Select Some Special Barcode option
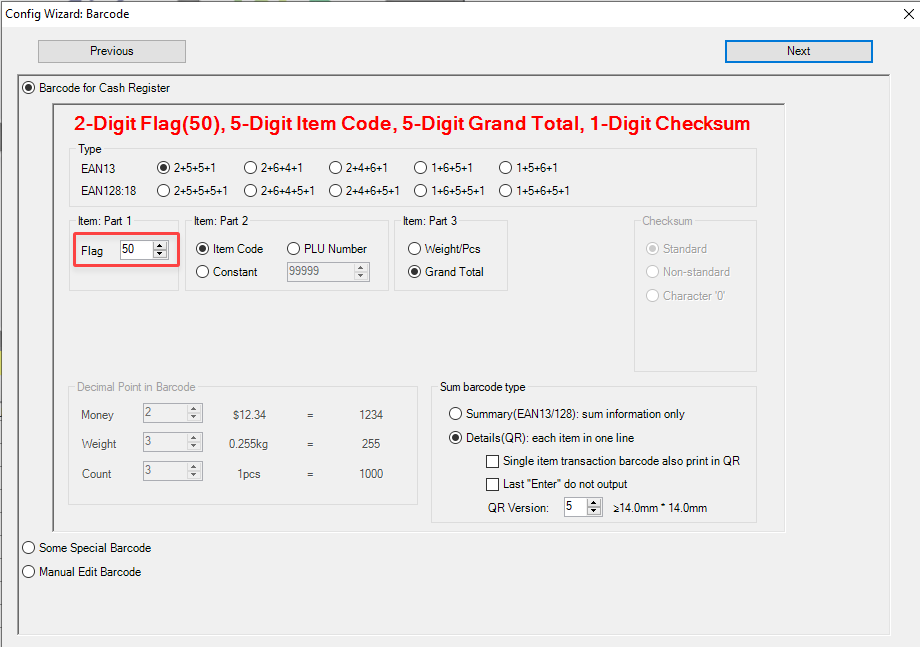The image size is (920, 647). tap(28, 548)
